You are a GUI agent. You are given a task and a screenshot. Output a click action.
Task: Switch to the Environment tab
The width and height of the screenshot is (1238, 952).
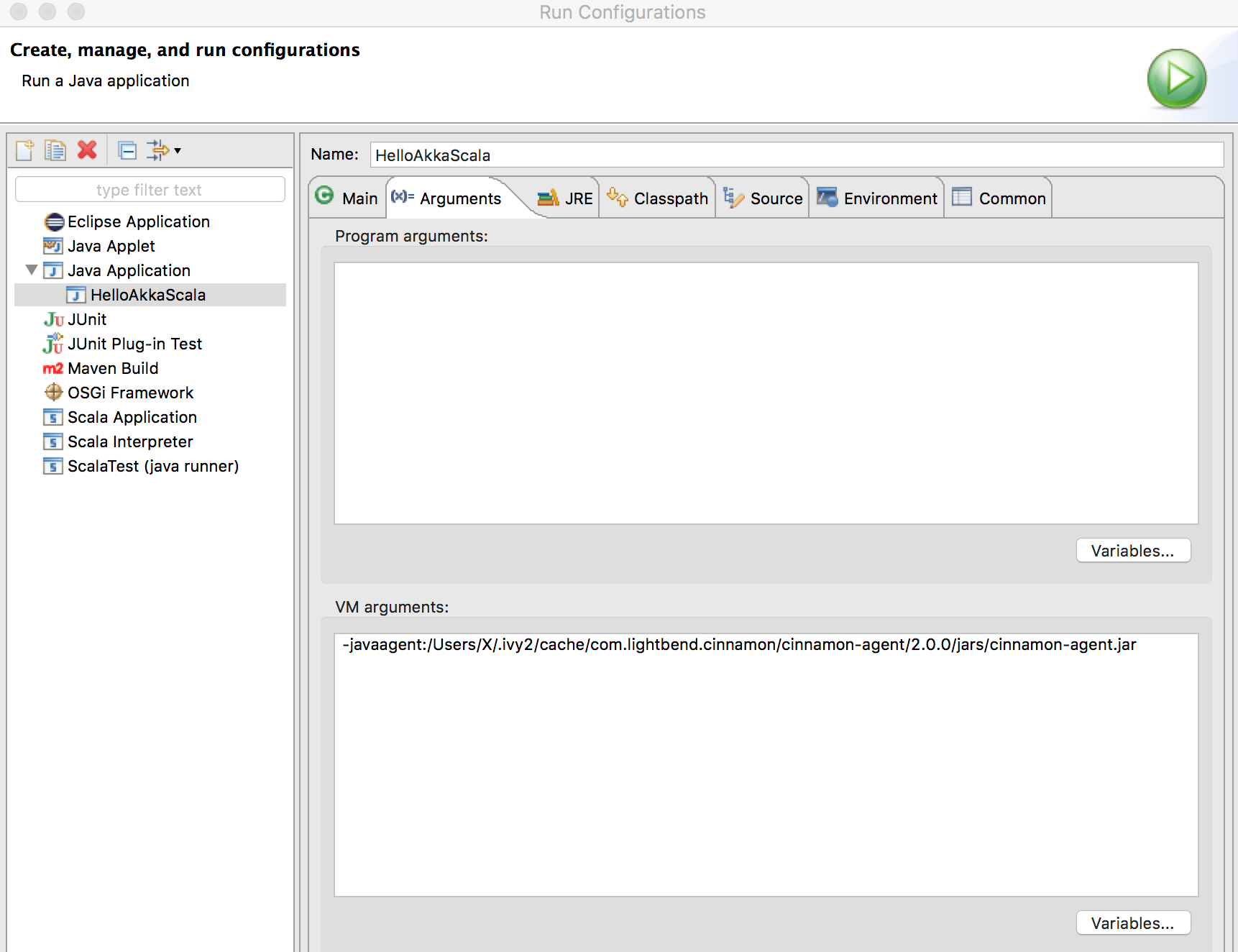[877, 198]
